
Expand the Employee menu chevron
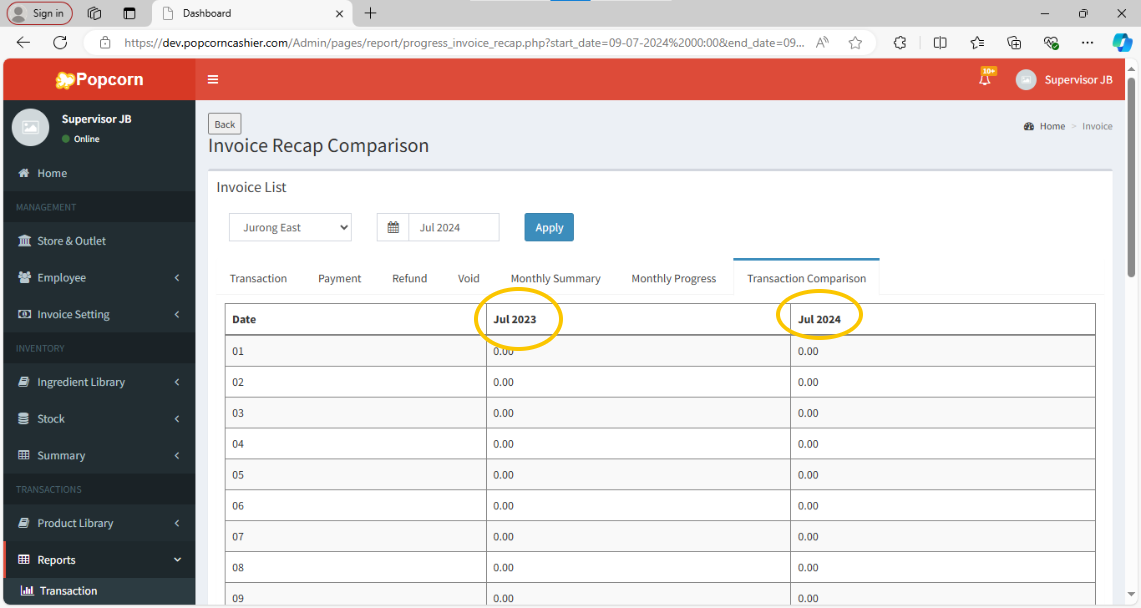tap(177, 278)
